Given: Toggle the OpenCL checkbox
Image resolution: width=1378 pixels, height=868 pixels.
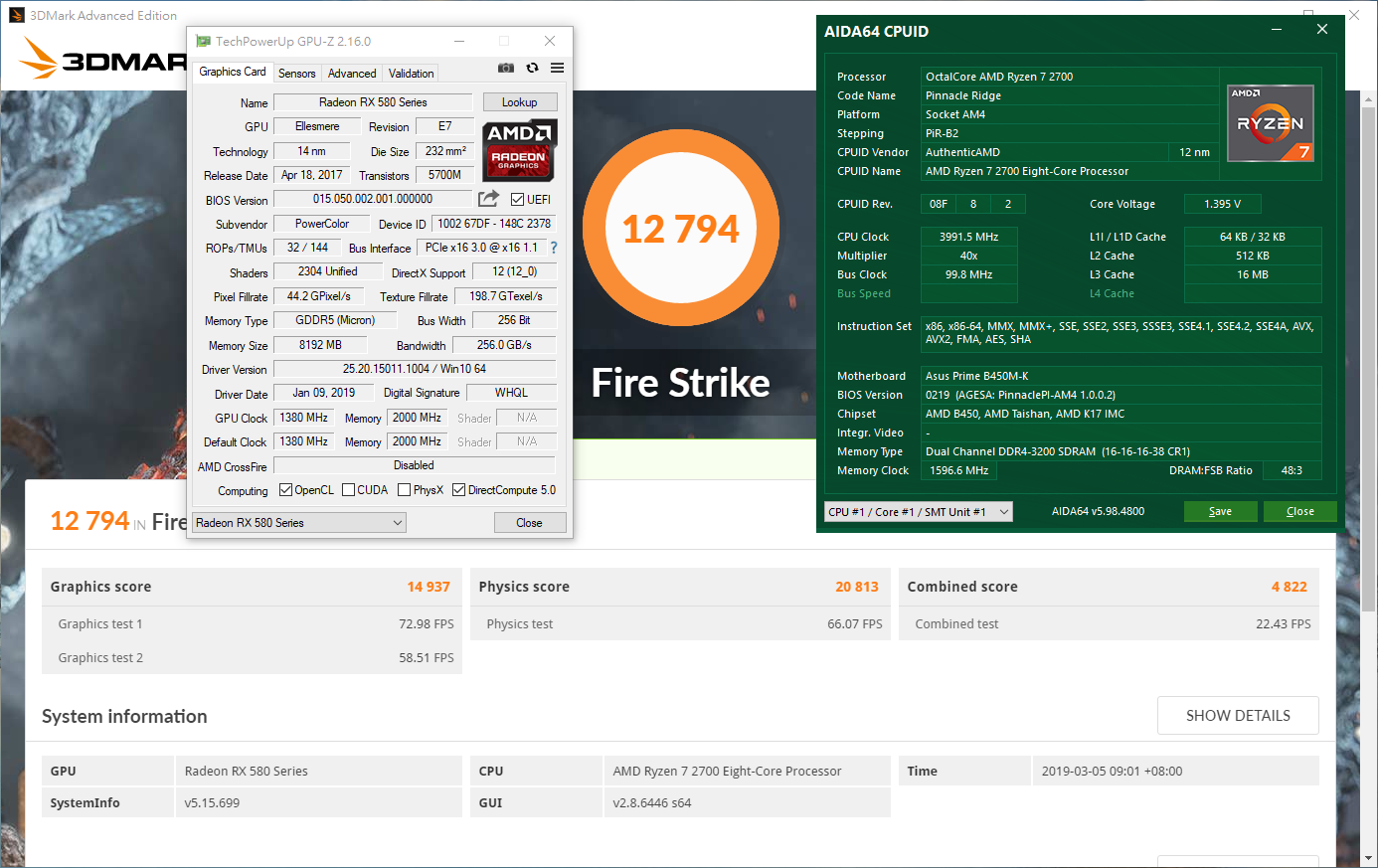Looking at the screenshot, I should (286, 490).
